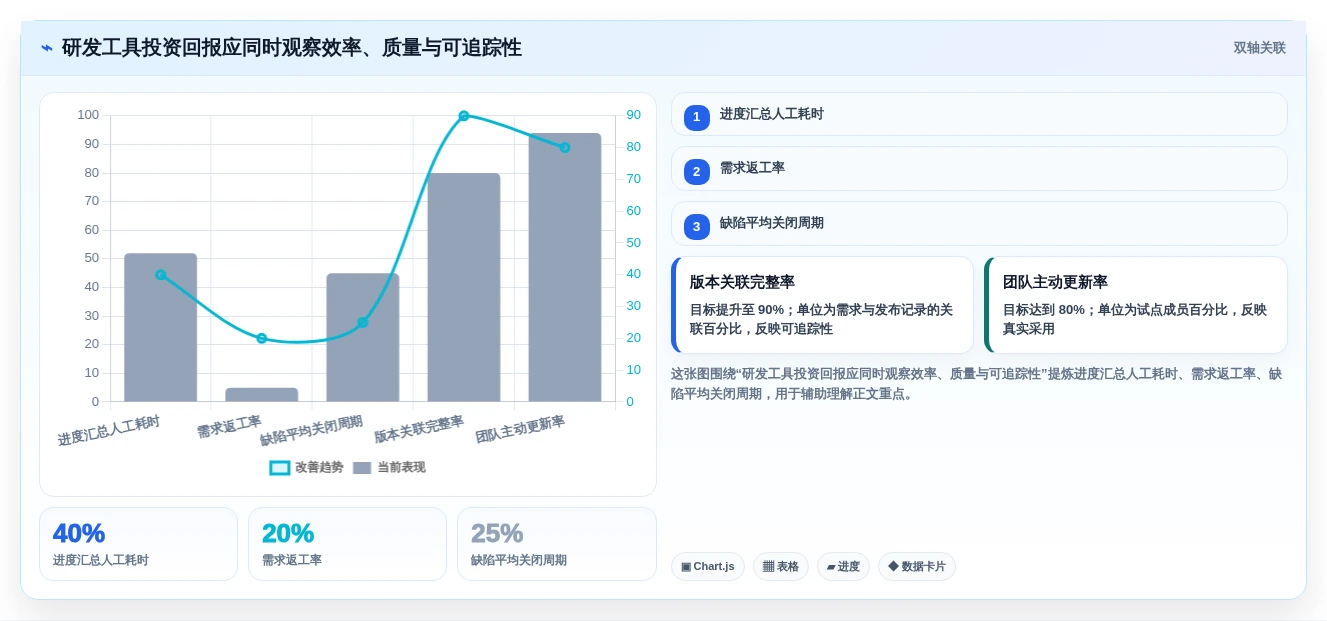Click trend line point on 缺陷平均关闭周期 bar
Screen dimensions: 1327x621
[363, 322]
